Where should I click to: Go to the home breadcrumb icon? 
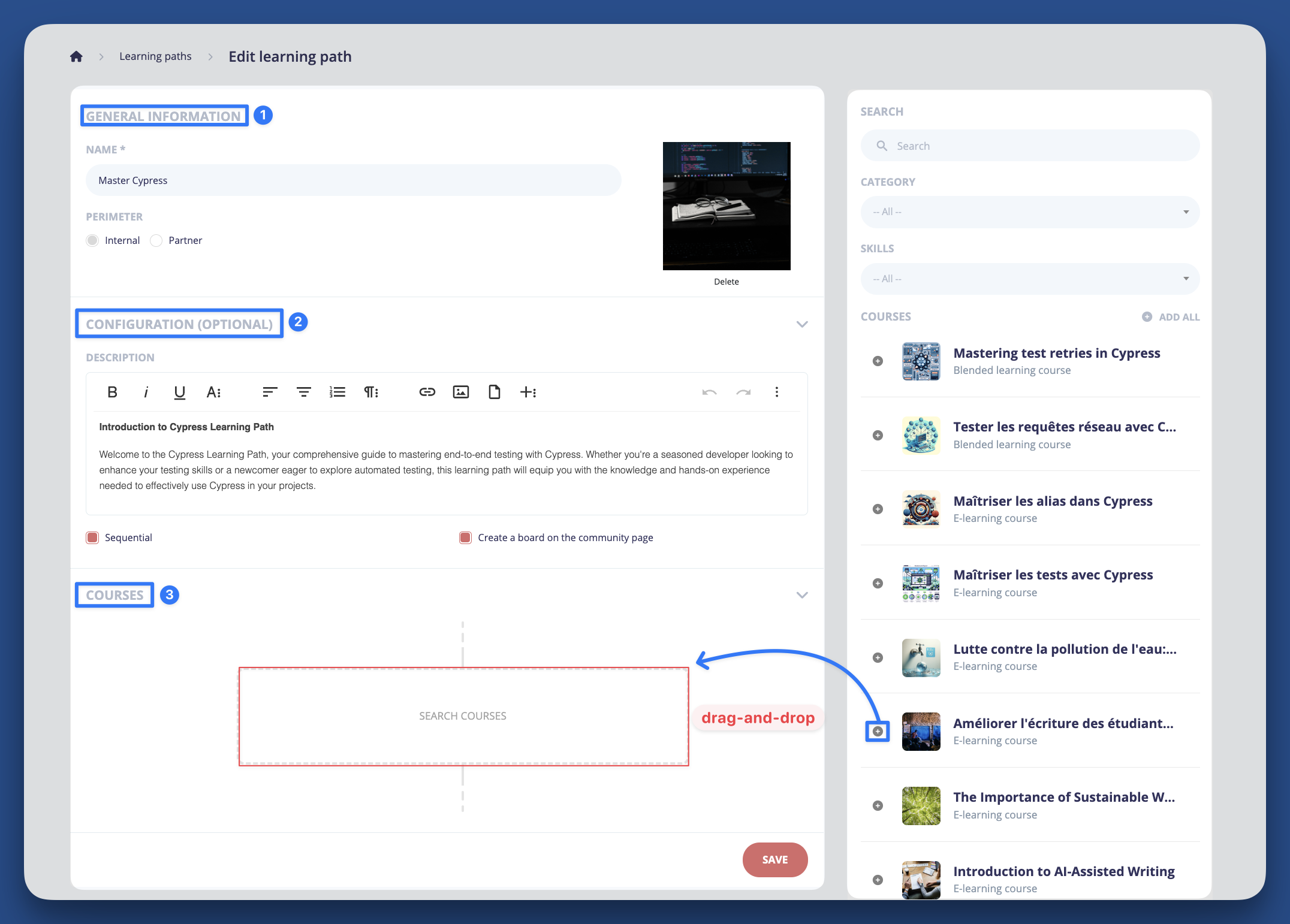(x=76, y=56)
